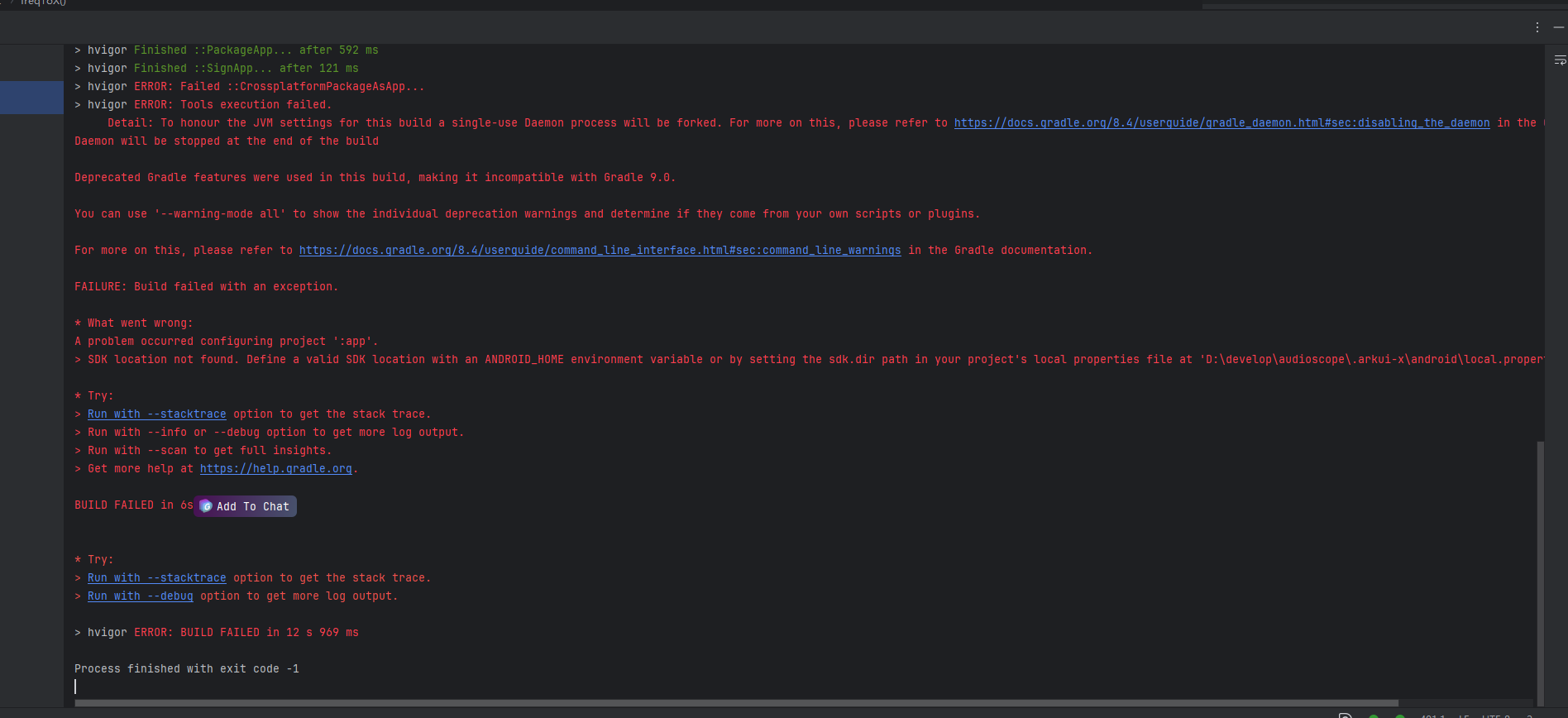Click the status bar icon left of green dots
Viewport: 1568px width, 718px height.
[x=1345, y=715]
